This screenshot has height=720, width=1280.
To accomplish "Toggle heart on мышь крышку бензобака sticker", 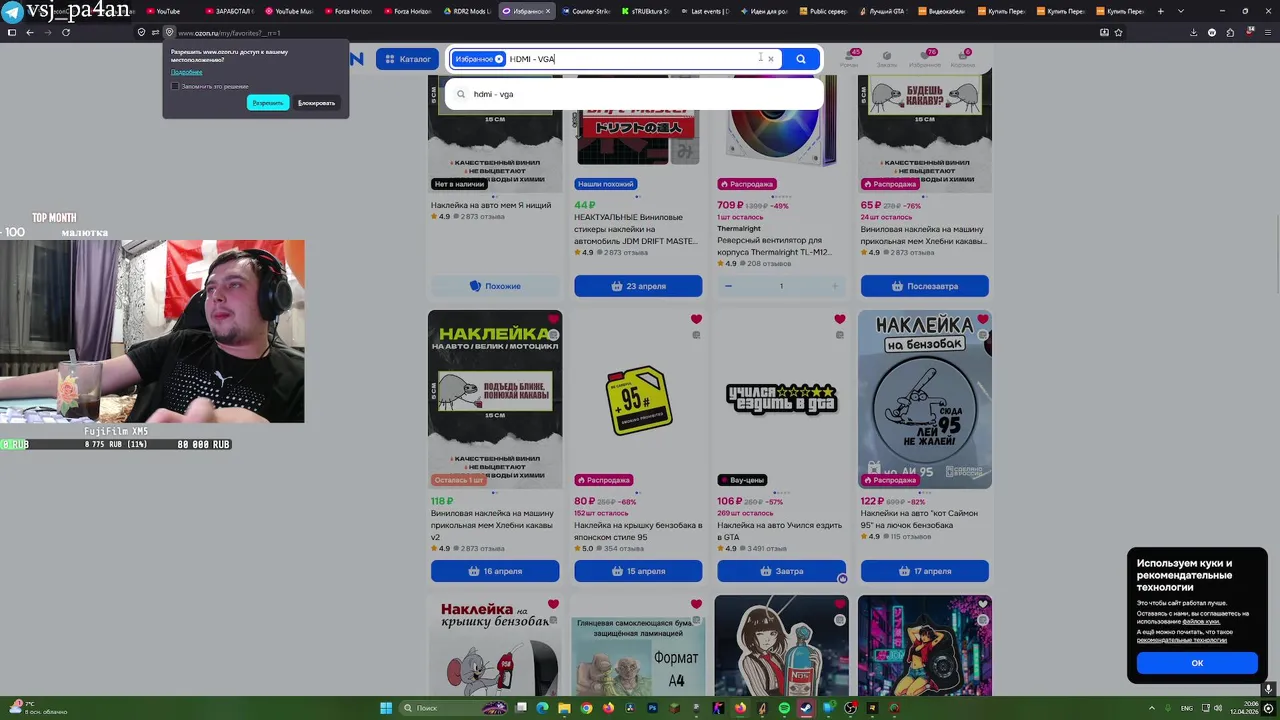I will click(553, 605).
